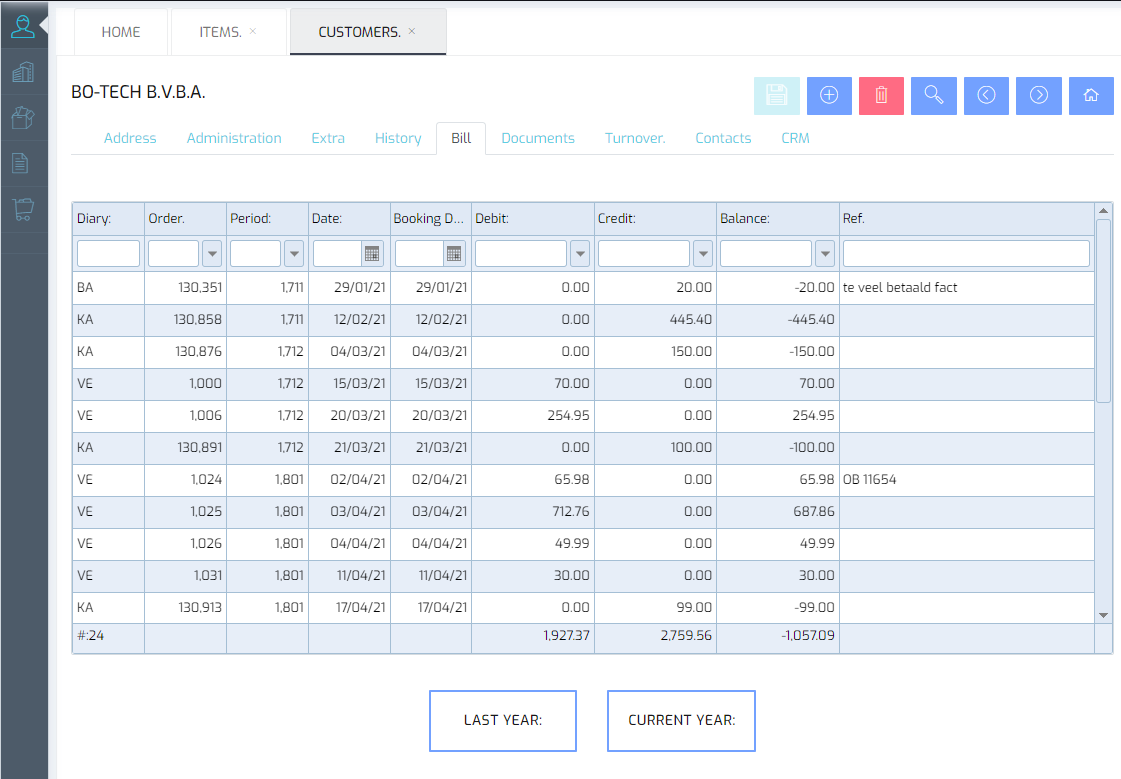
Task: Switch to the HOME tab
Action: click(x=121, y=32)
